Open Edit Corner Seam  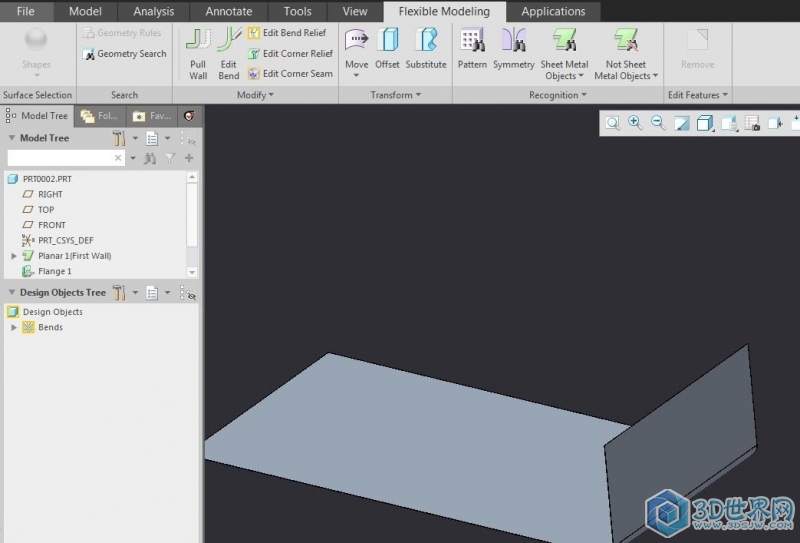tap(290, 73)
